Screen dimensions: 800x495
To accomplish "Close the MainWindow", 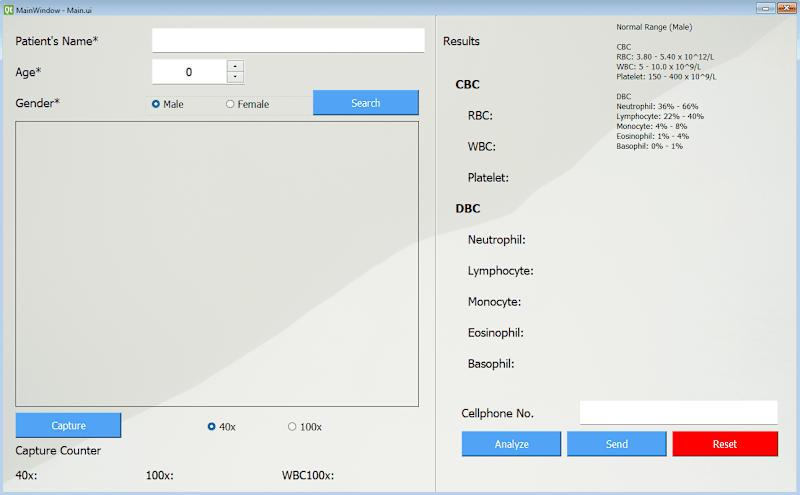I will coord(786,8).
